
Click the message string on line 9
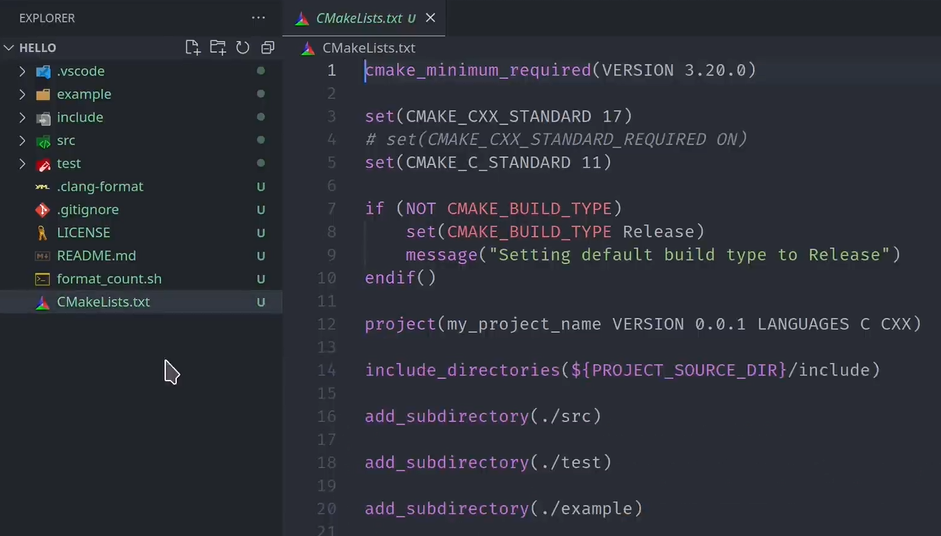pyautogui.click(x=689, y=254)
